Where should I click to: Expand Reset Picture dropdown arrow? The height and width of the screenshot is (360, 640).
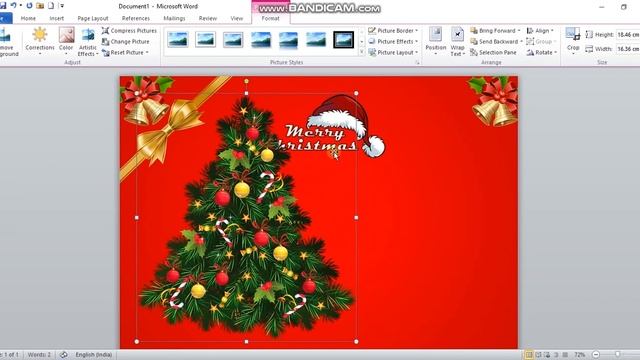[x=147, y=53]
